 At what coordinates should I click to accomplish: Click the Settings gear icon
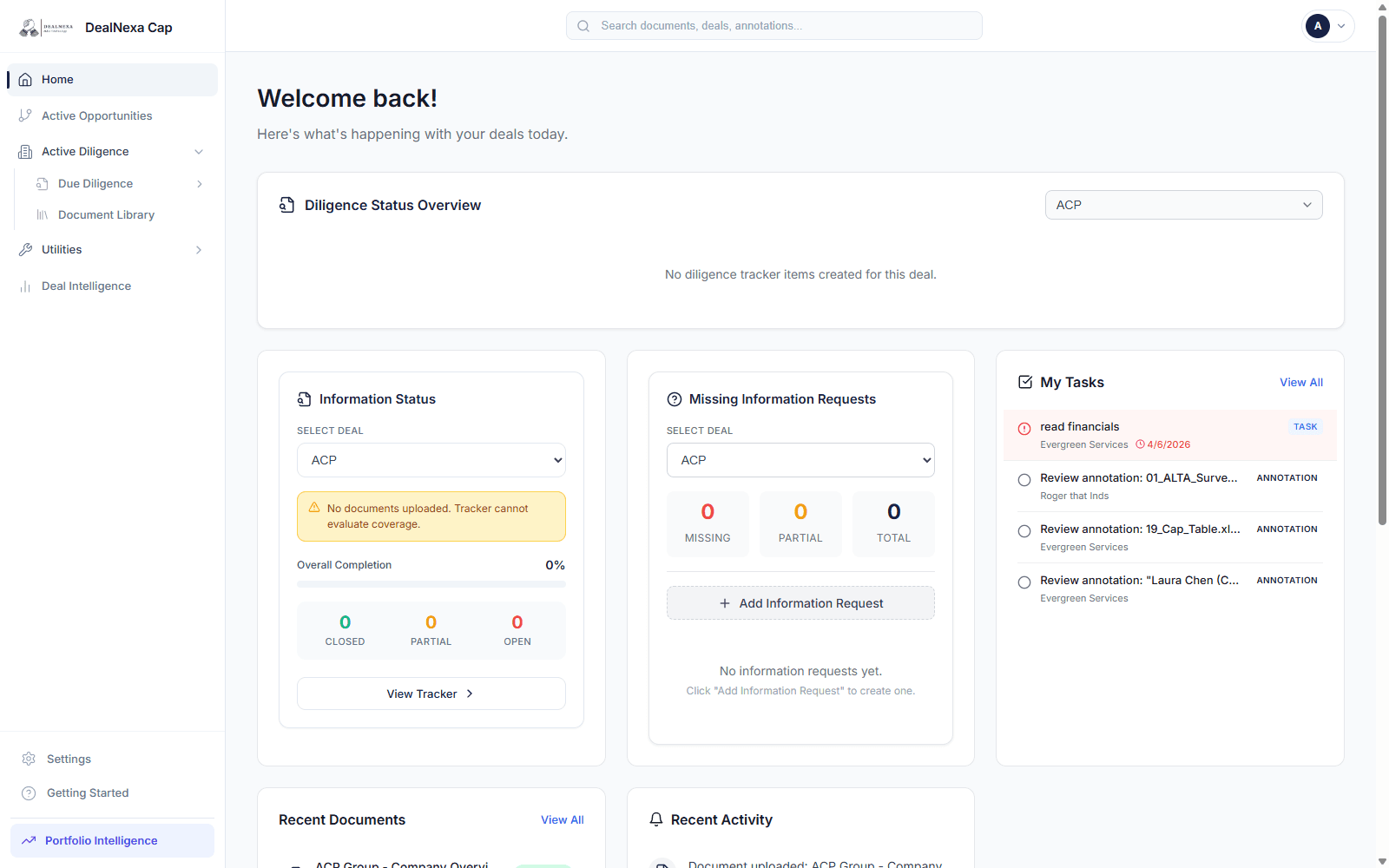(x=29, y=759)
